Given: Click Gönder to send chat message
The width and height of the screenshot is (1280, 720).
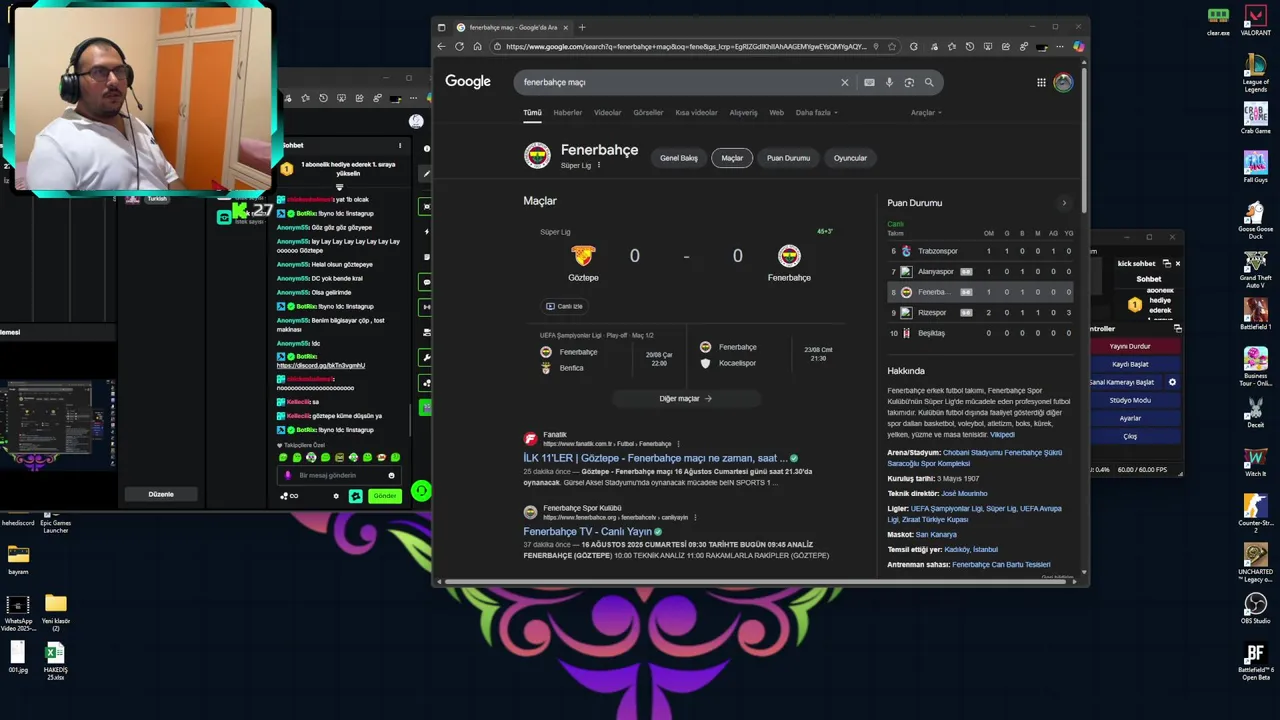Looking at the screenshot, I should click(384, 496).
